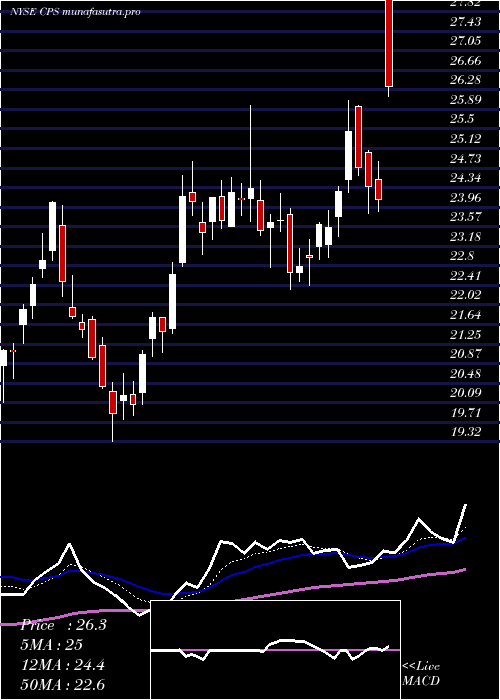Click the 50MA : 22.6 readout
500x700 pixels.
63,685
